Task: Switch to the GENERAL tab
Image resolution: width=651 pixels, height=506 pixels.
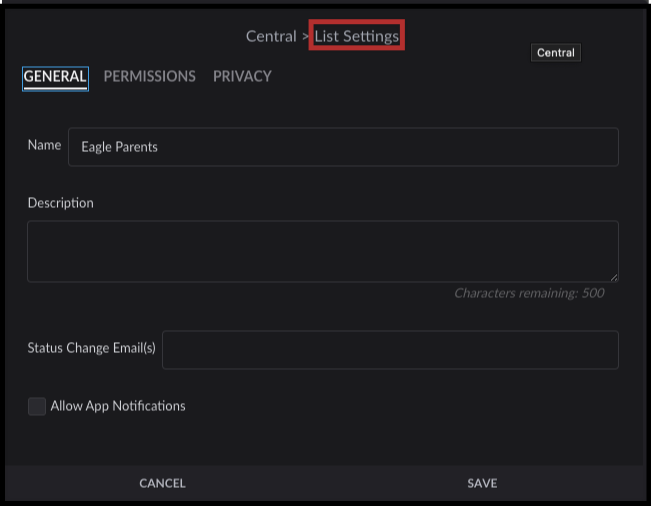Action: click(x=55, y=77)
